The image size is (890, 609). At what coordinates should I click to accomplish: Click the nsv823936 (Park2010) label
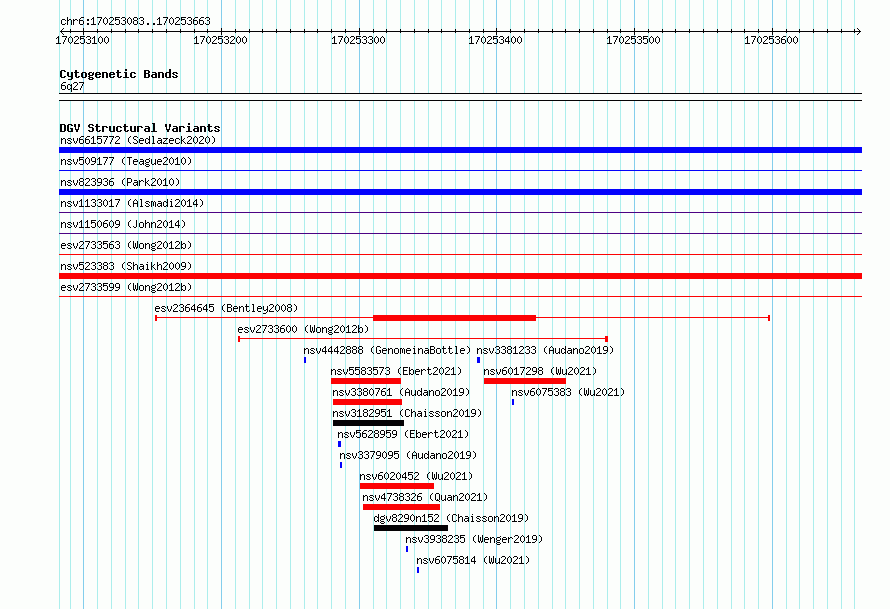pos(120,182)
